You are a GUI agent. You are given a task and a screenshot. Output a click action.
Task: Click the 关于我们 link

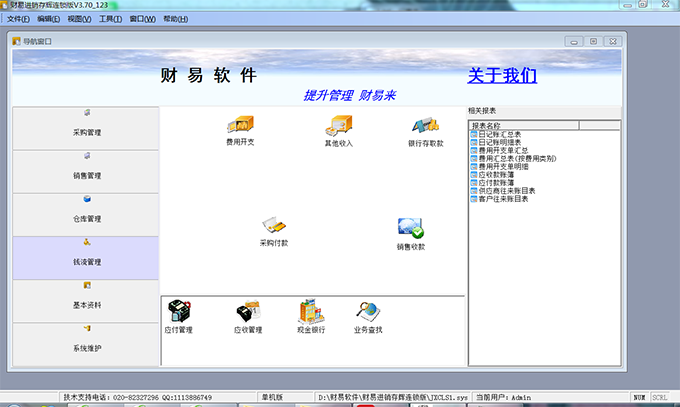pos(502,75)
